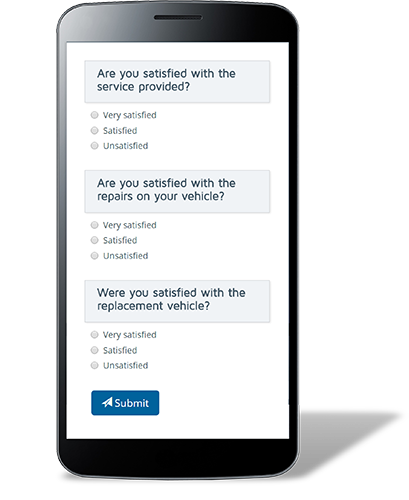Viewport: 409px width, 500px height.
Task: Choose Satisfied radio for replacement vehicle
Action: pos(95,350)
